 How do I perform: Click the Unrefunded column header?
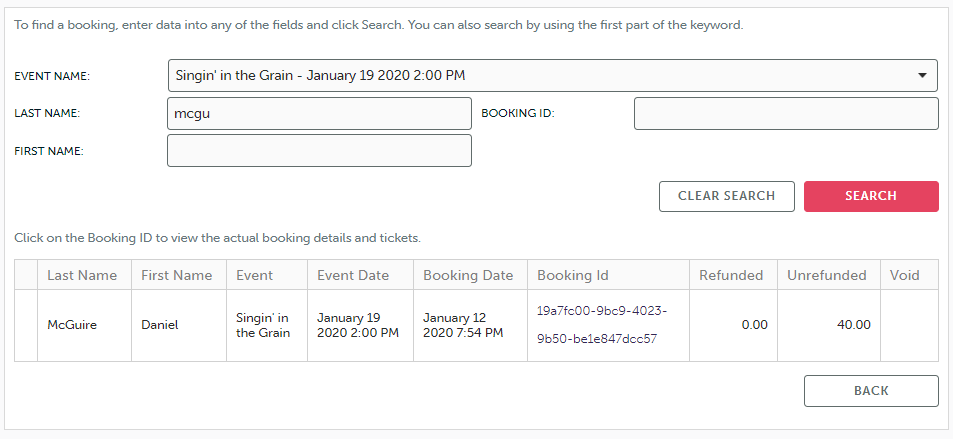point(826,275)
